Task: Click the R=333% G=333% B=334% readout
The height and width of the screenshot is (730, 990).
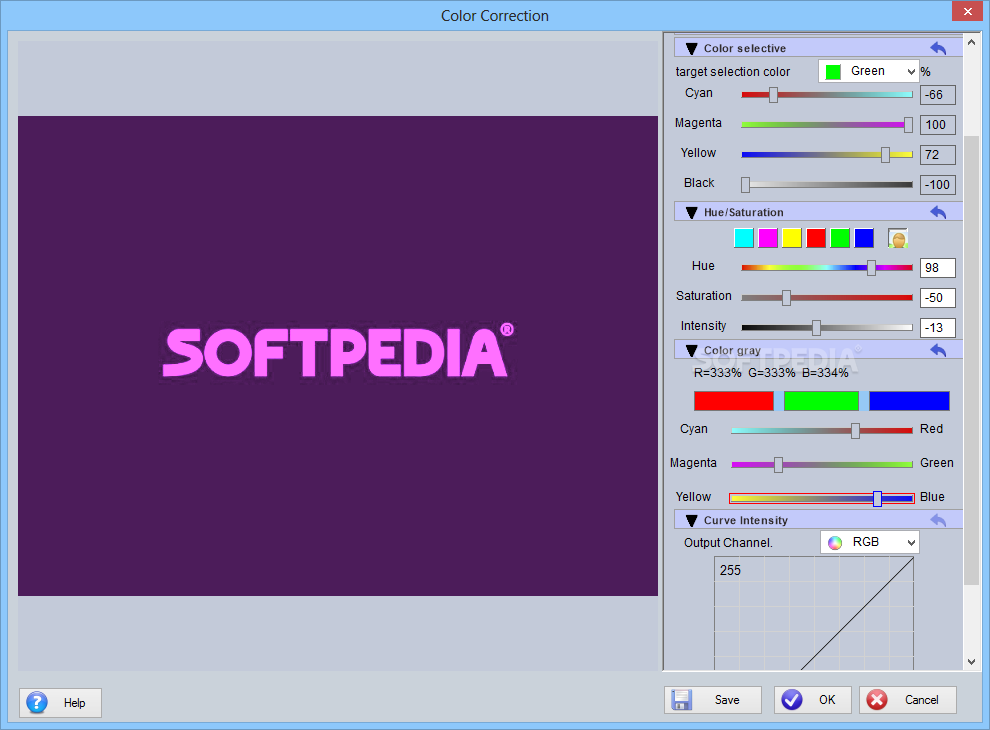Action: [x=771, y=373]
